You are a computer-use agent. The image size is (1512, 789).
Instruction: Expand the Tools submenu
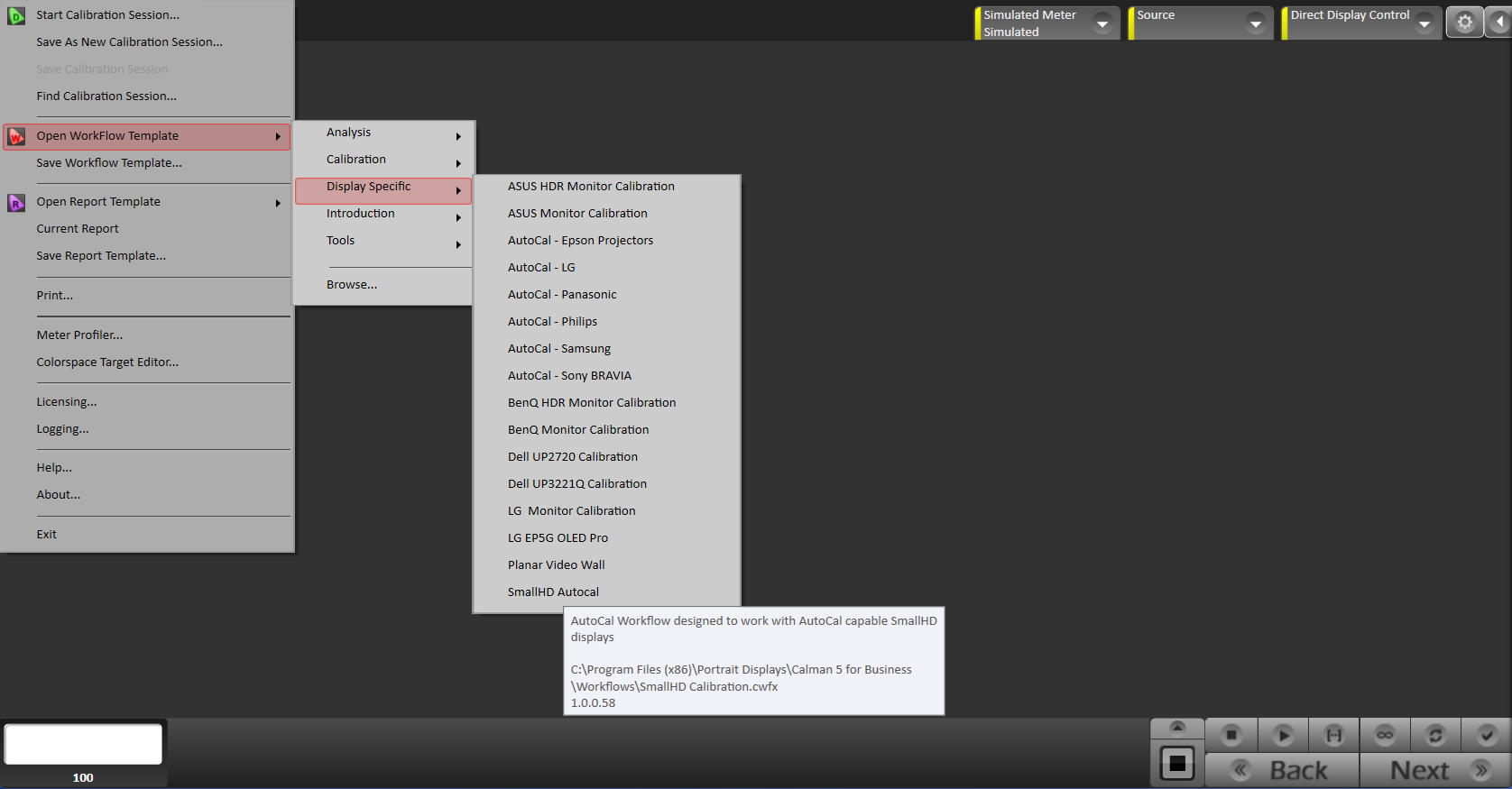coord(383,241)
